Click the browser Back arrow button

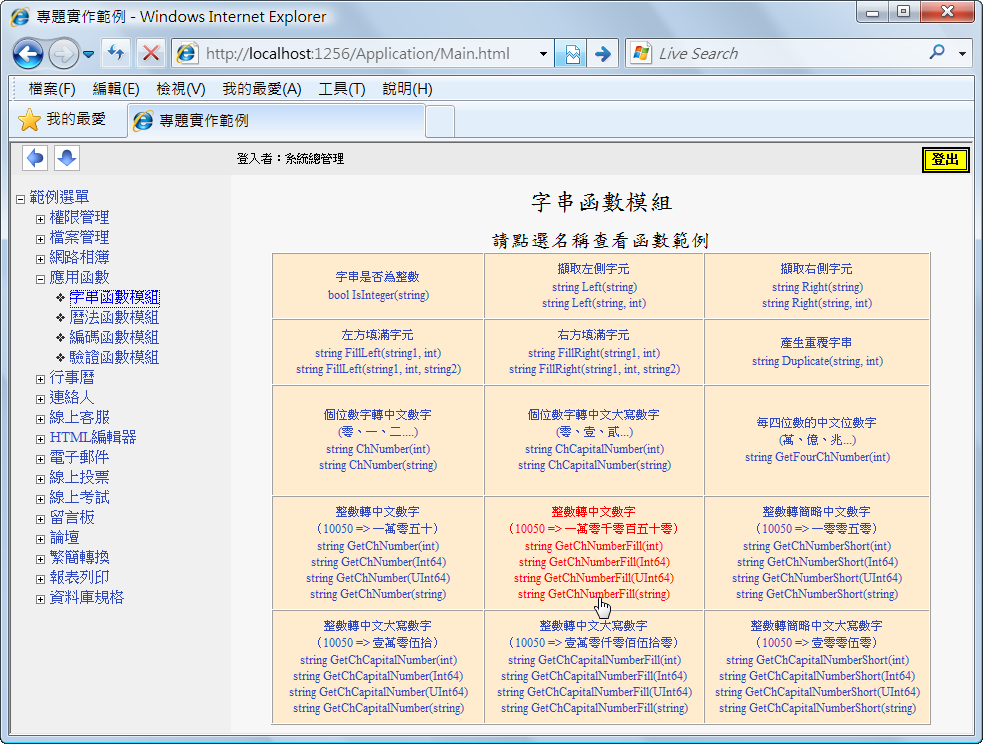click(x=28, y=54)
